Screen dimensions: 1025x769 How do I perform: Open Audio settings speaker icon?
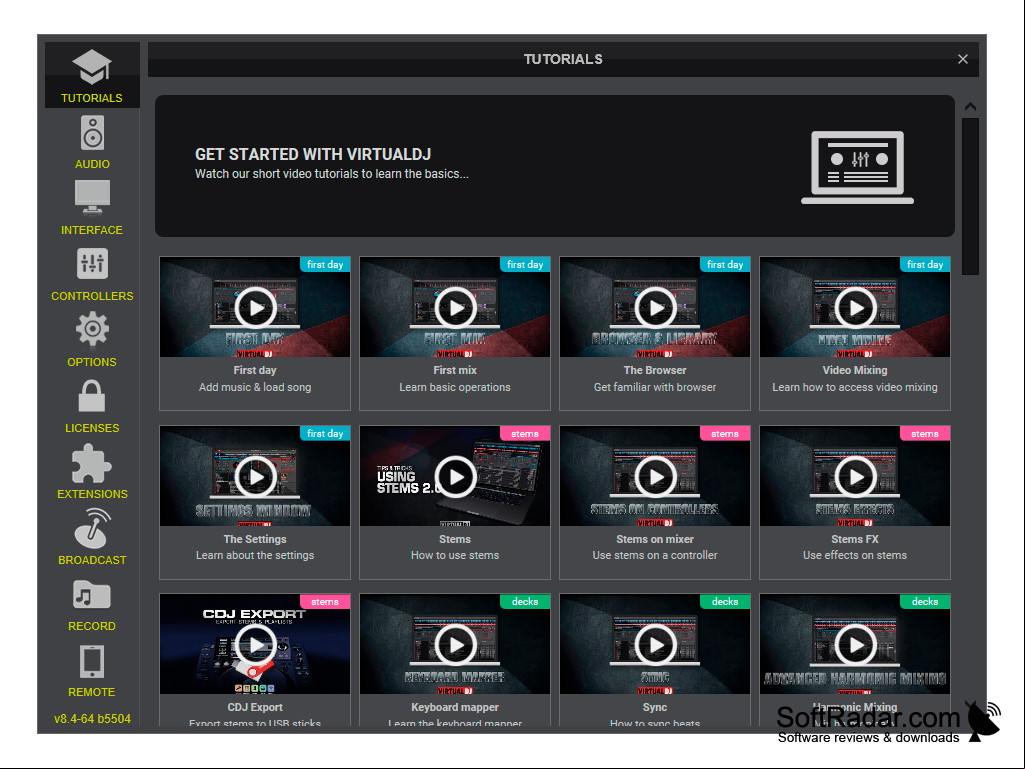(x=92, y=133)
